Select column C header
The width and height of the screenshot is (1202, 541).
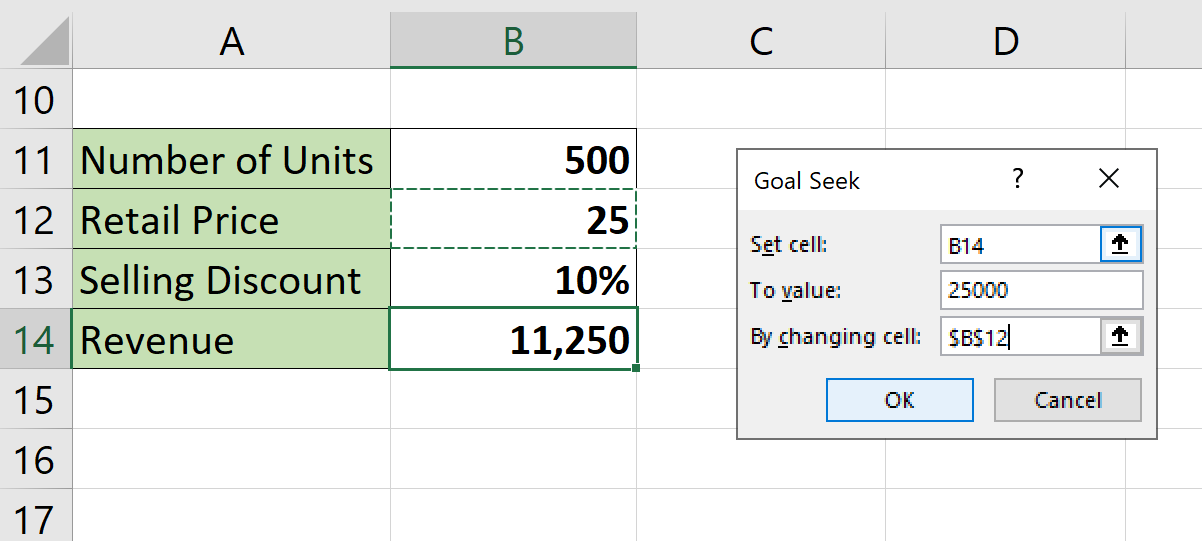pyautogui.click(x=760, y=41)
